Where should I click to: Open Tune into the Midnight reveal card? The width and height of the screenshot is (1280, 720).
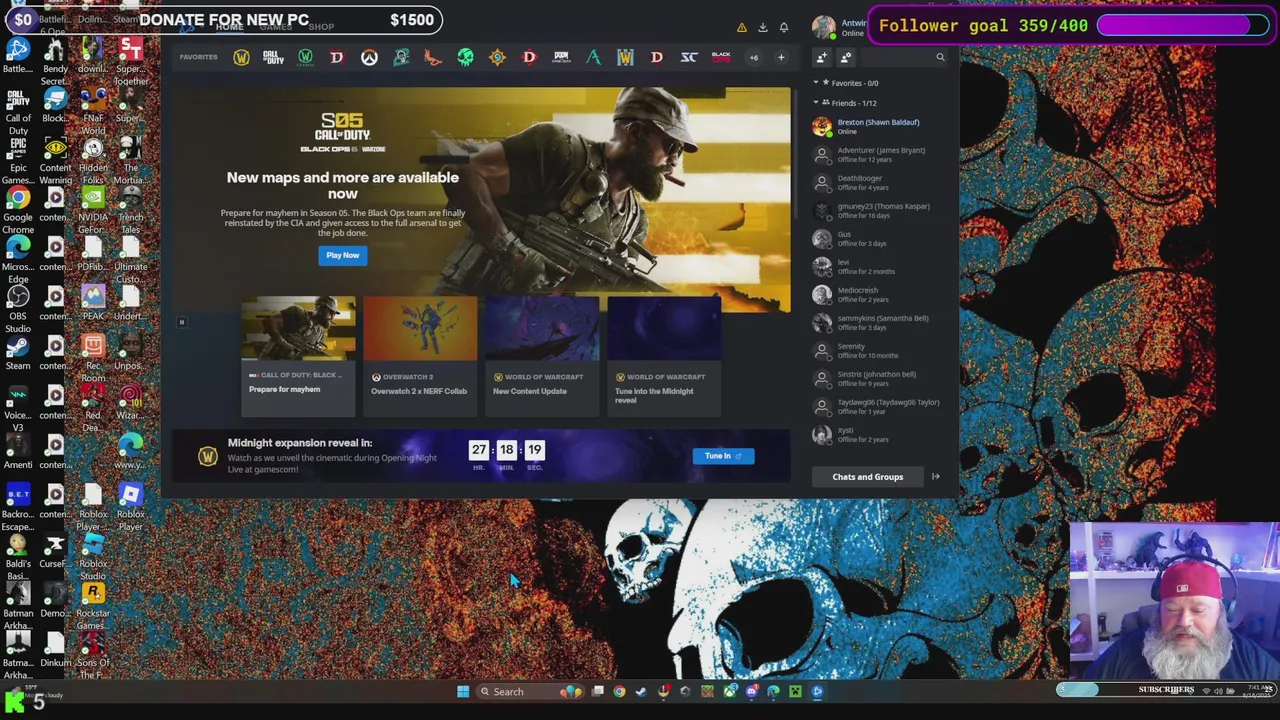[x=664, y=355]
